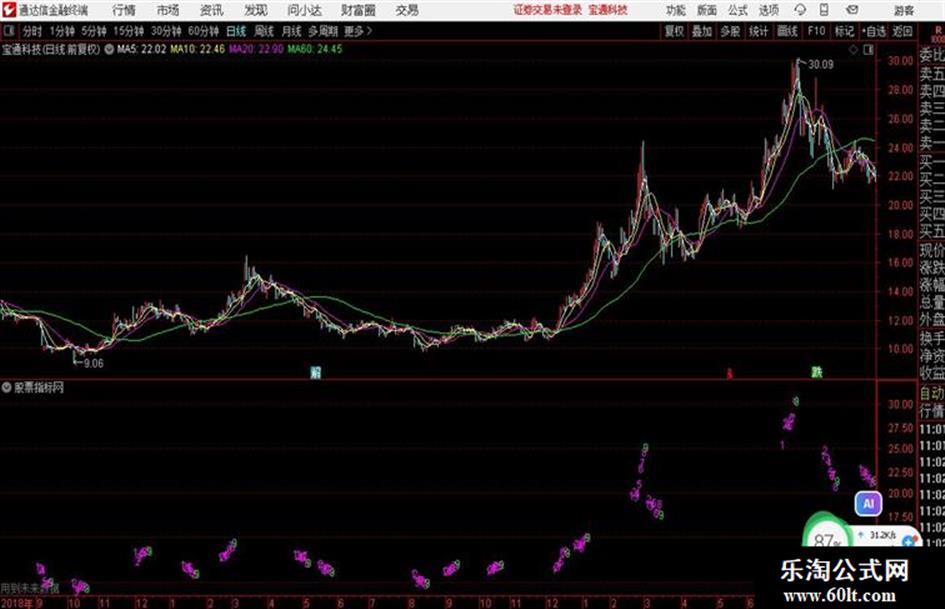Image resolution: width=945 pixels, height=609 pixels.
Task: Open the mail message icon
Action: [852, 10]
